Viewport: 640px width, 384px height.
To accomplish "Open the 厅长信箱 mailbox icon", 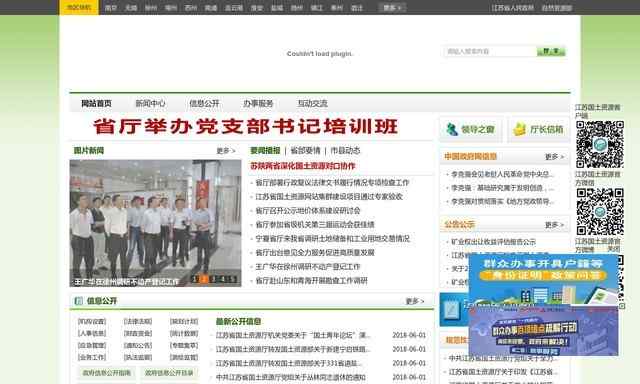I will 539,129.
